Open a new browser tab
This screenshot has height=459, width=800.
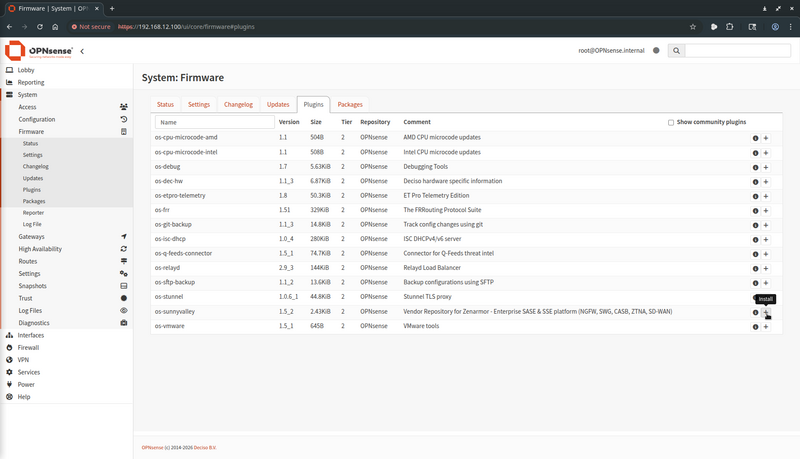pos(112,8)
